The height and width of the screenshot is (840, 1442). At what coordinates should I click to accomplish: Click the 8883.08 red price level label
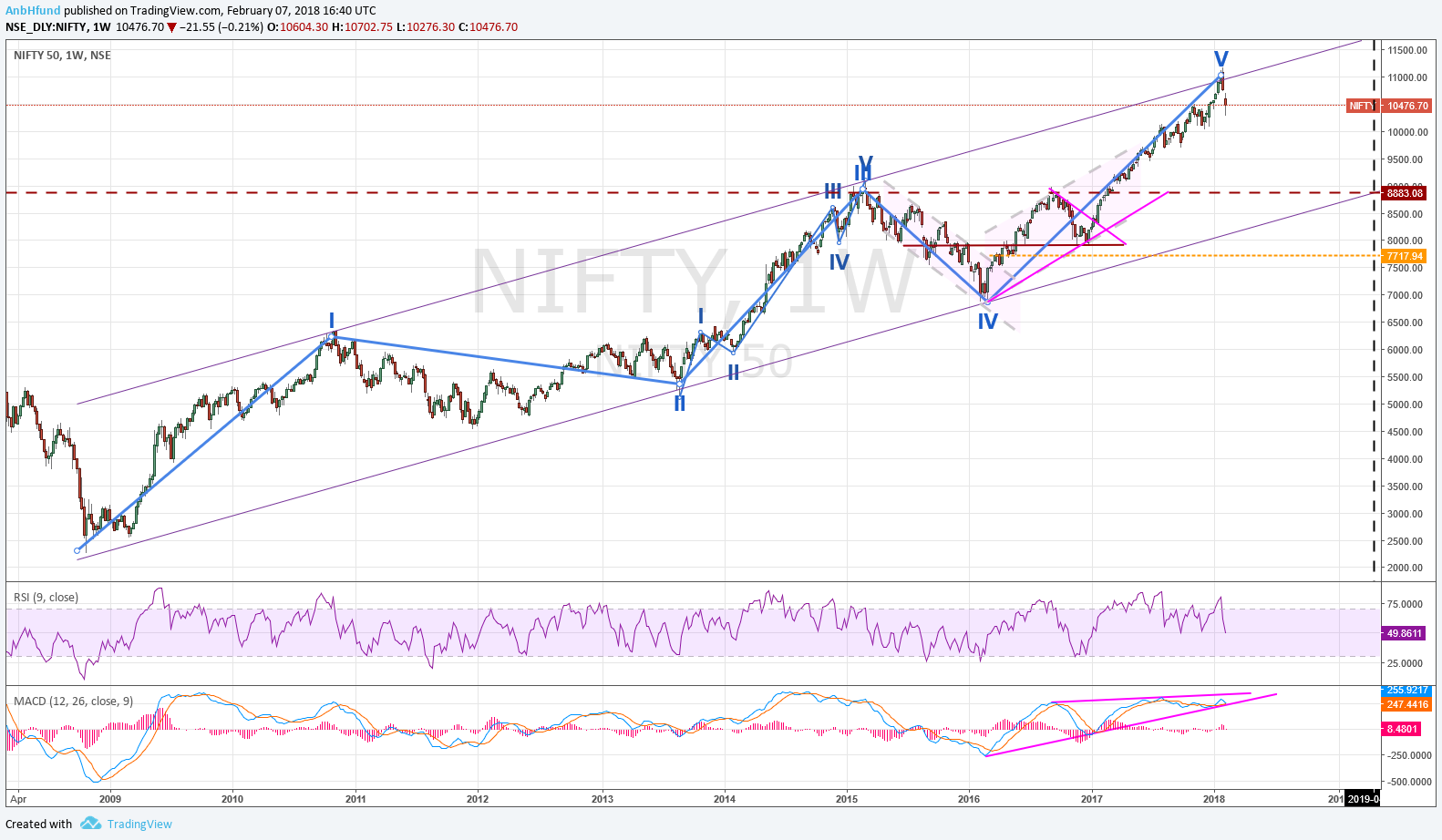[1405, 193]
